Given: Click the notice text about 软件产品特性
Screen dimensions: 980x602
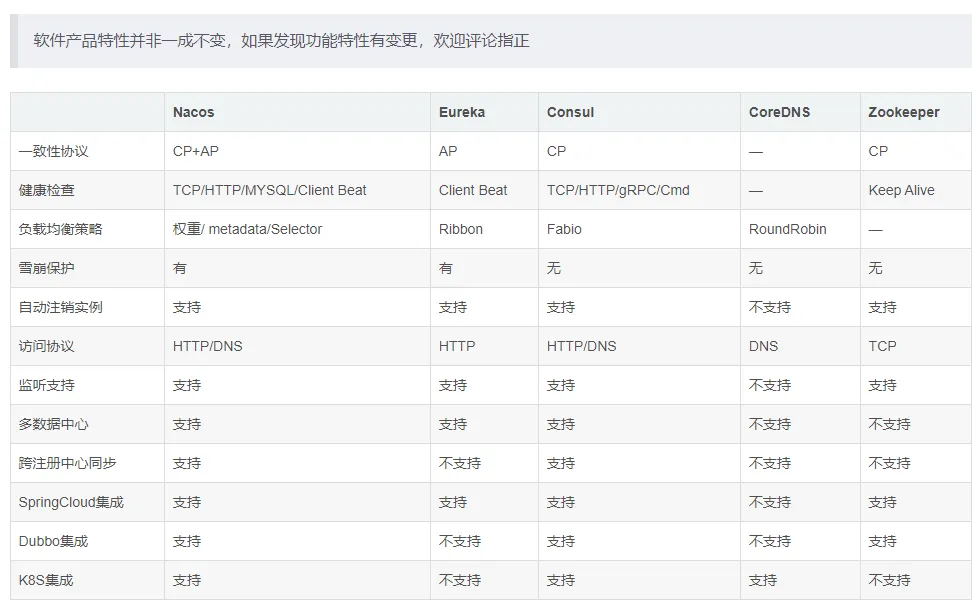Looking at the screenshot, I should point(281,41).
